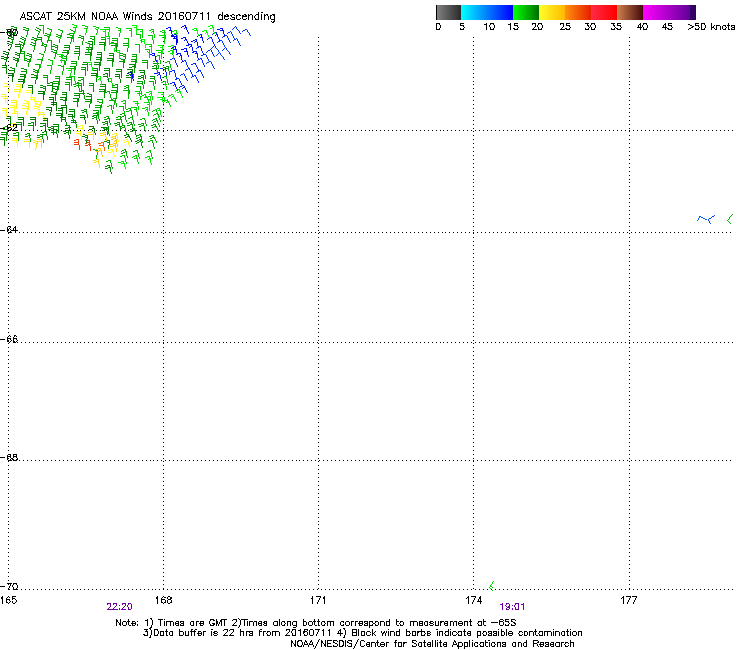Click the purple pass time '22:20'
The width and height of the screenshot is (740, 650).
[x=119, y=607]
